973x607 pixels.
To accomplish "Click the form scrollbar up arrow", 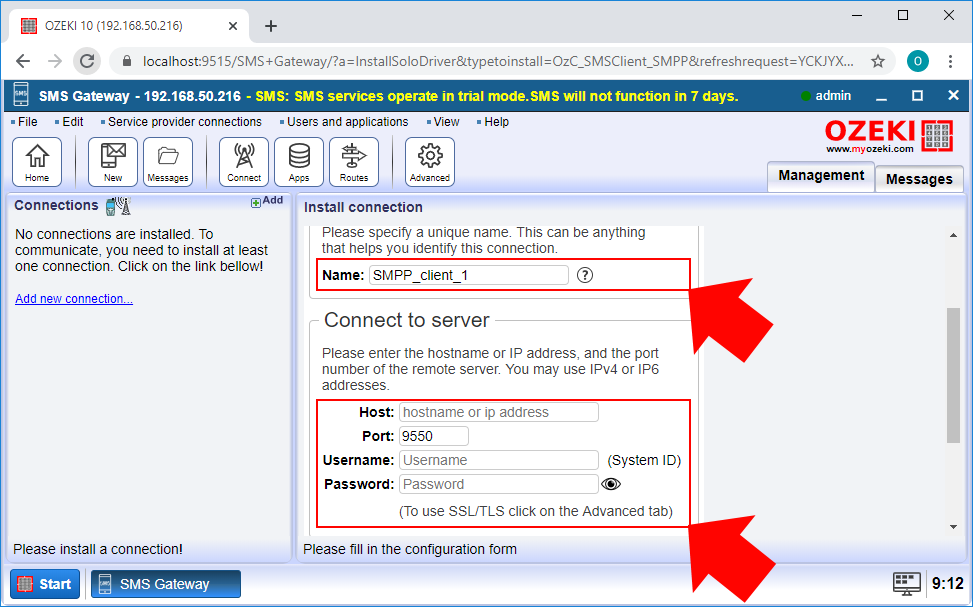I will tap(953, 235).
